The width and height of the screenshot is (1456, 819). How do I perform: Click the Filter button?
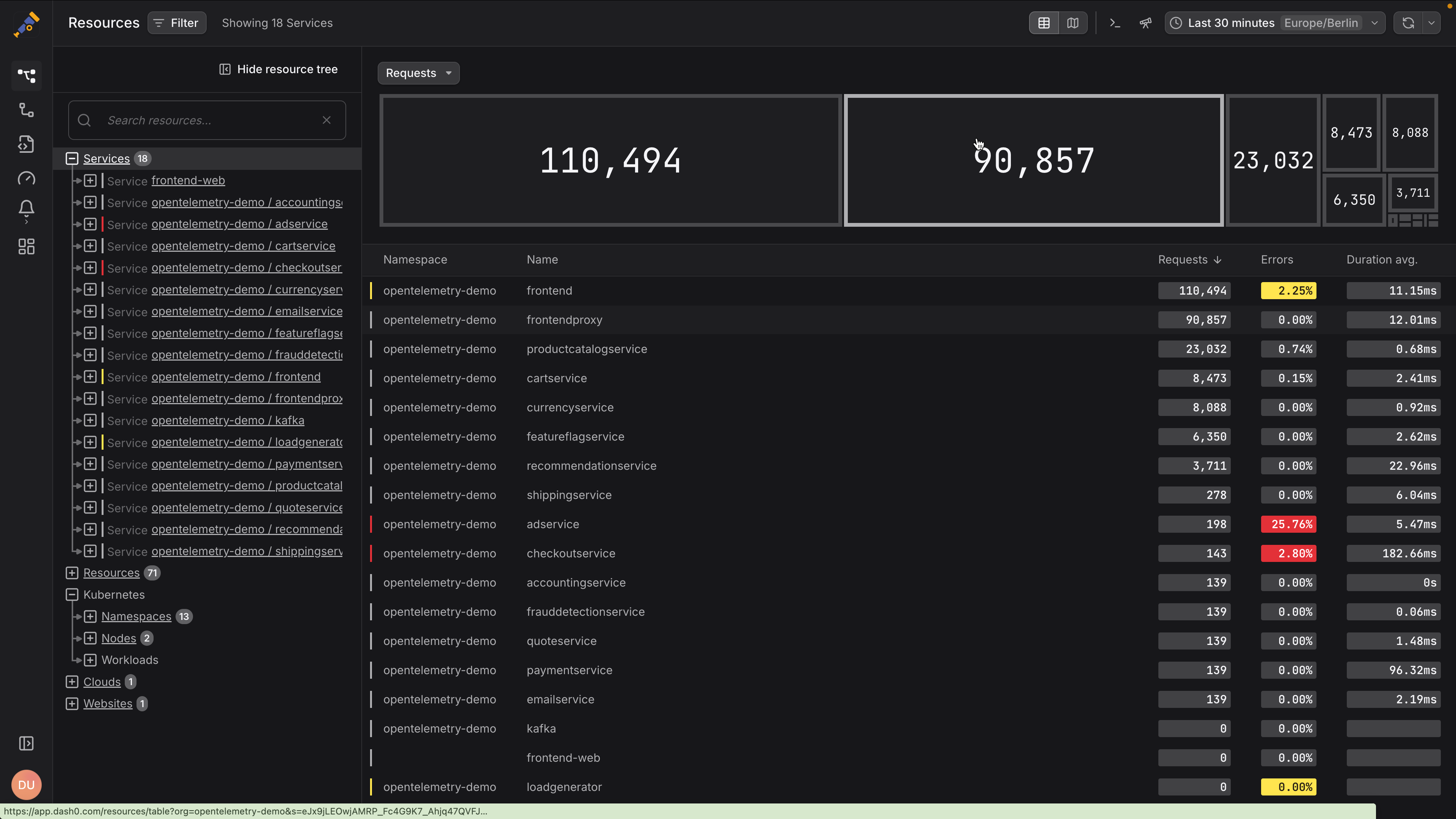[x=177, y=23]
